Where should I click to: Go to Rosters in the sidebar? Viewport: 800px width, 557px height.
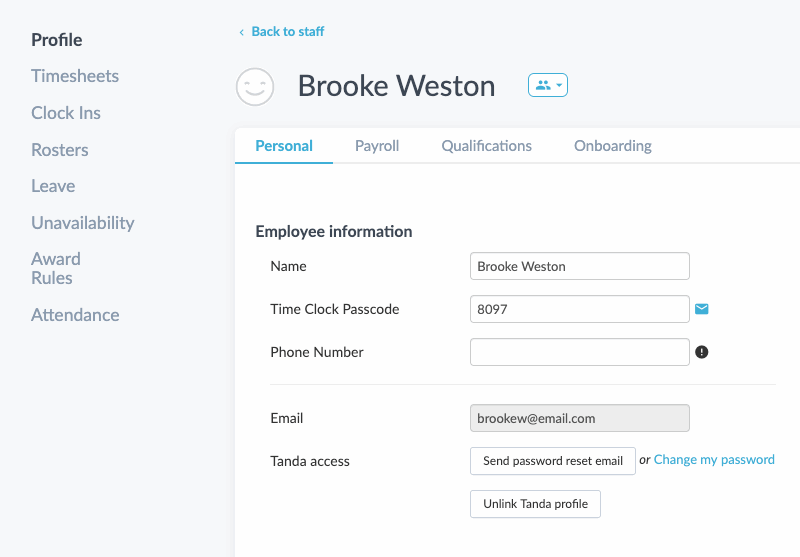coord(60,150)
